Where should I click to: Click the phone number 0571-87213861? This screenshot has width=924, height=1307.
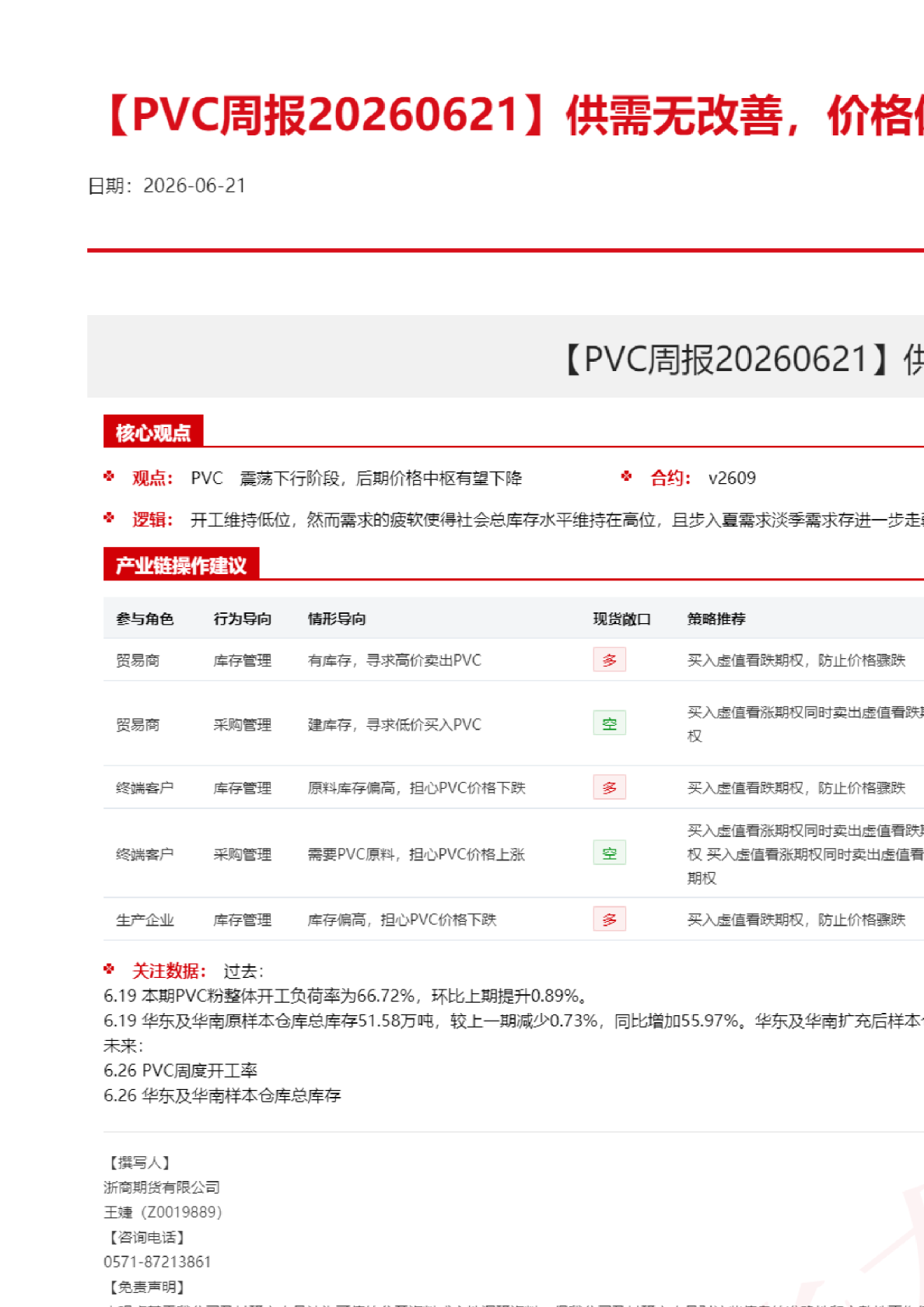coord(157,1262)
